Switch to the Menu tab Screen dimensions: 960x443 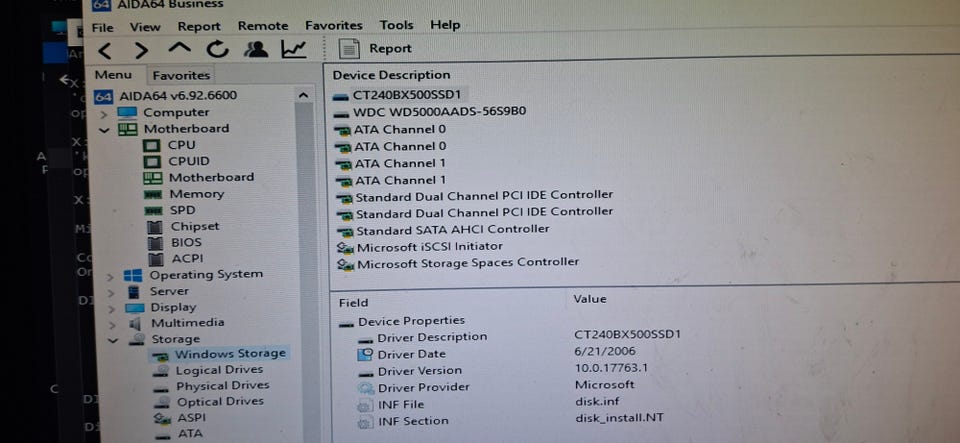[113, 75]
